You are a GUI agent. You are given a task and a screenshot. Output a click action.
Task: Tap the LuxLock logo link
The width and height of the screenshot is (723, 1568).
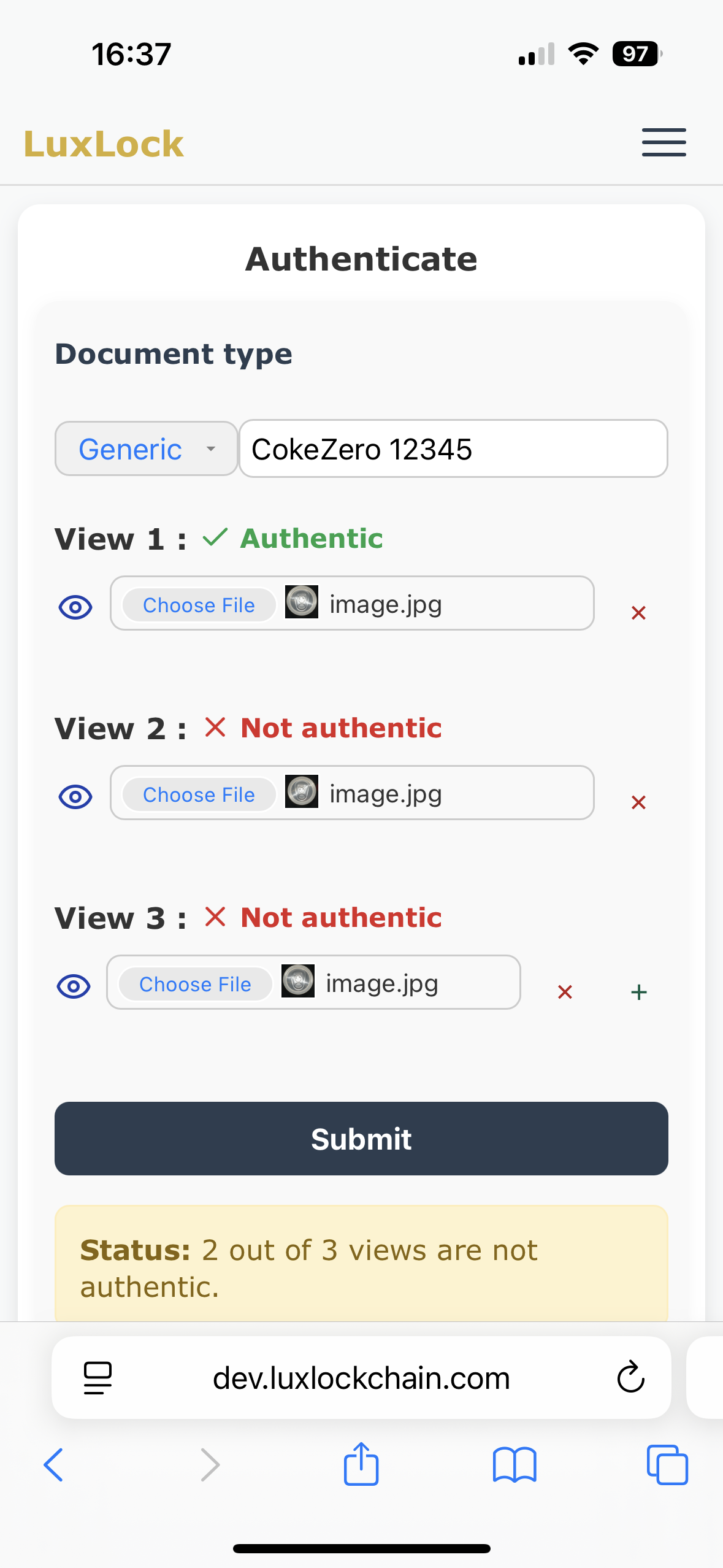click(104, 145)
